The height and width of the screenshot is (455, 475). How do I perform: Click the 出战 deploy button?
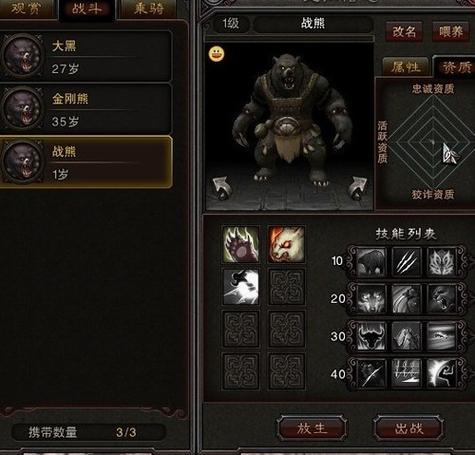coord(409,428)
